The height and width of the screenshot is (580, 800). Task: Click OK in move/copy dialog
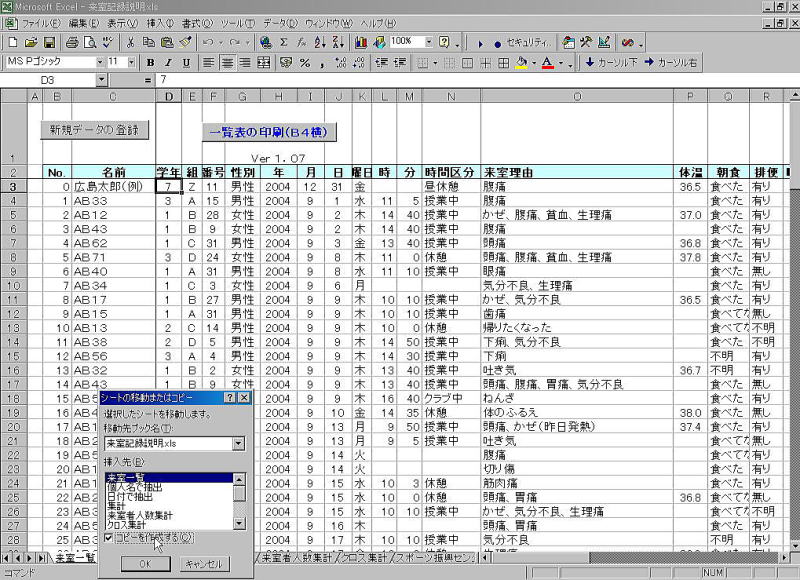pyautogui.click(x=145, y=564)
